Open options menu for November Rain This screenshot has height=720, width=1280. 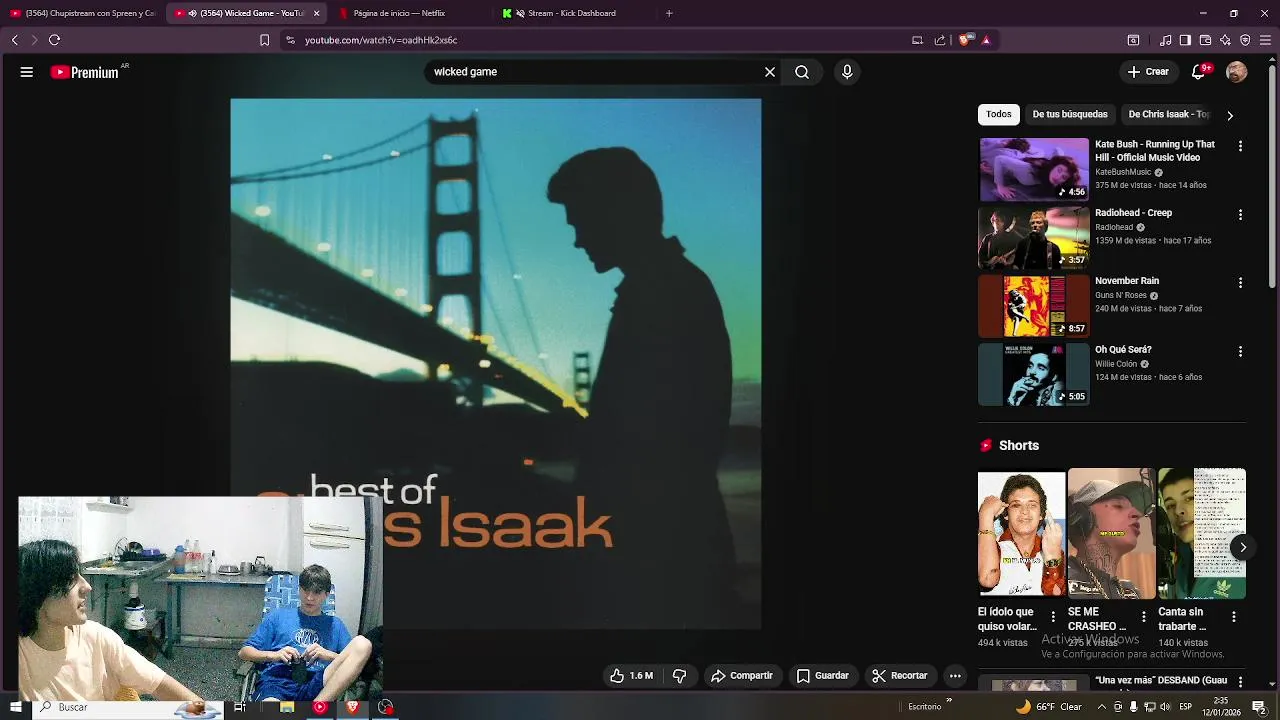click(x=1240, y=283)
